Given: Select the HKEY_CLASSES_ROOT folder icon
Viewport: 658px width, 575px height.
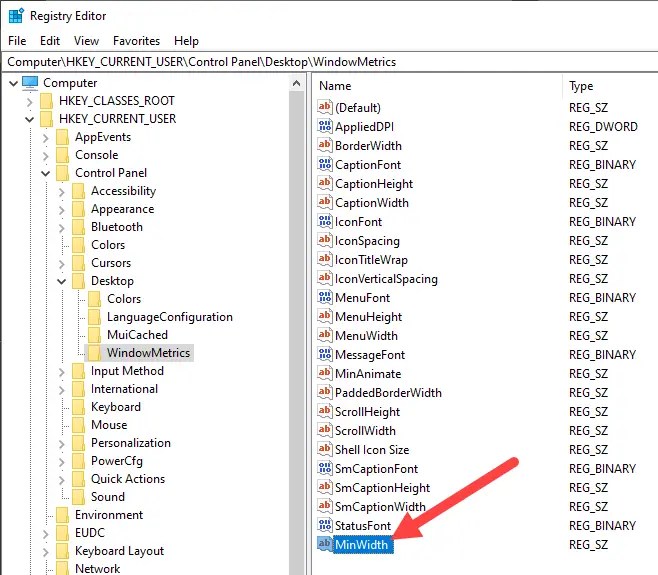Looking at the screenshot, I should pyautogui.click(x=46, y=101).
